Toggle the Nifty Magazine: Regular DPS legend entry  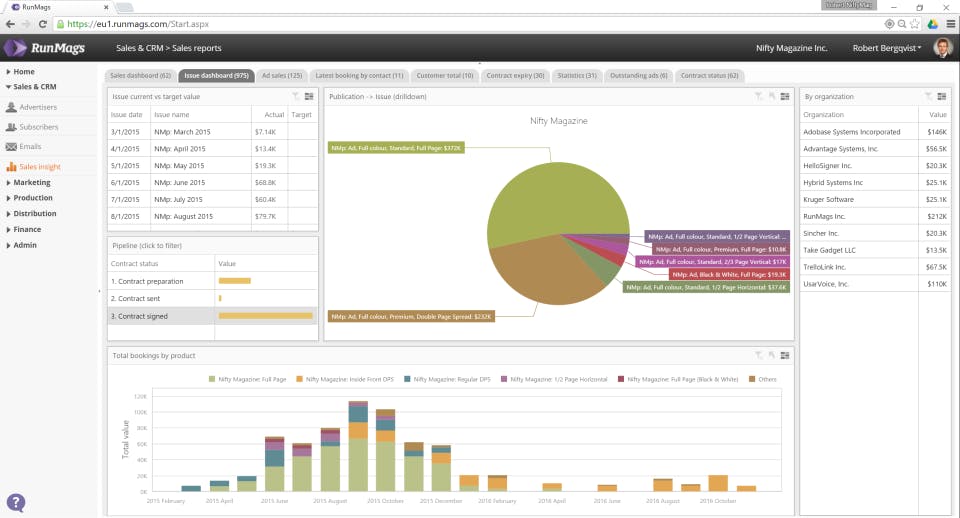coord(447,379)
